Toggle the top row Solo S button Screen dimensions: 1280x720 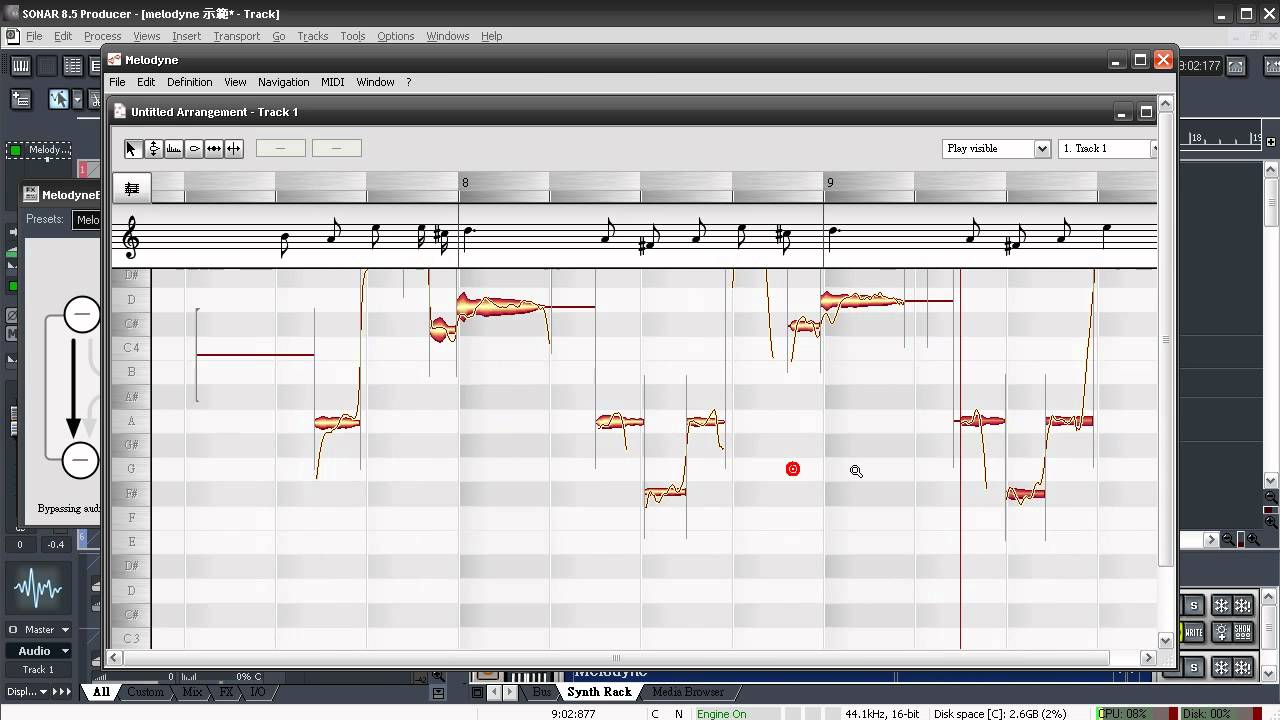pyautogui.click(x=1193, y=606)
